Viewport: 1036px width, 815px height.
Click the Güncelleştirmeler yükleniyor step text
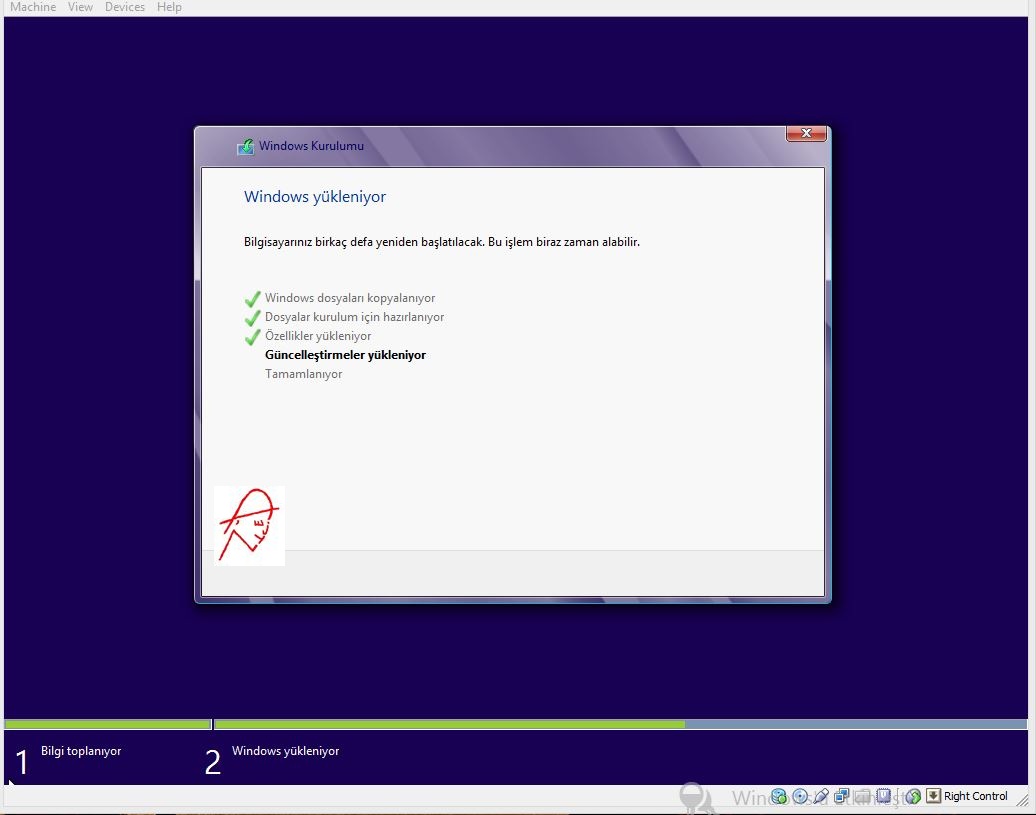coord(346,355)
